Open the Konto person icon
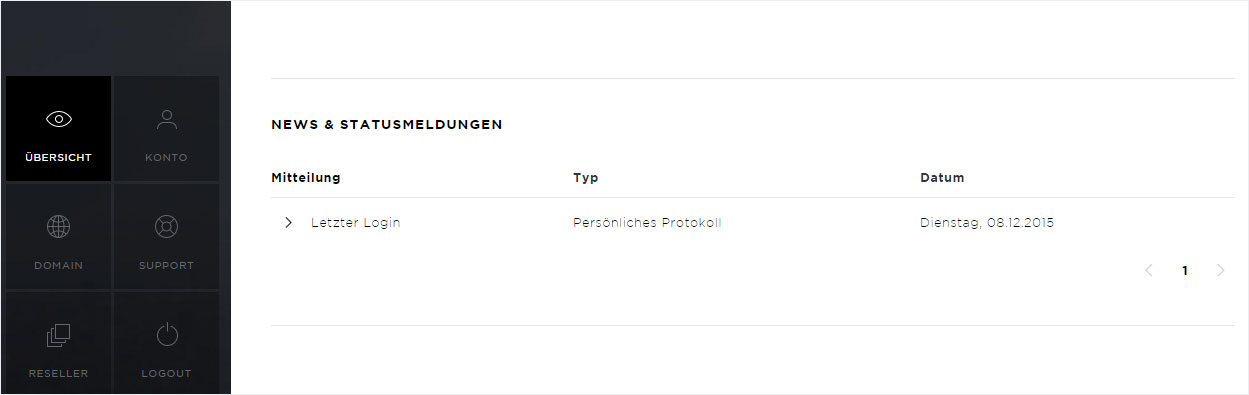The height and width of the screenshot is (395, 1249). [167, 119]
